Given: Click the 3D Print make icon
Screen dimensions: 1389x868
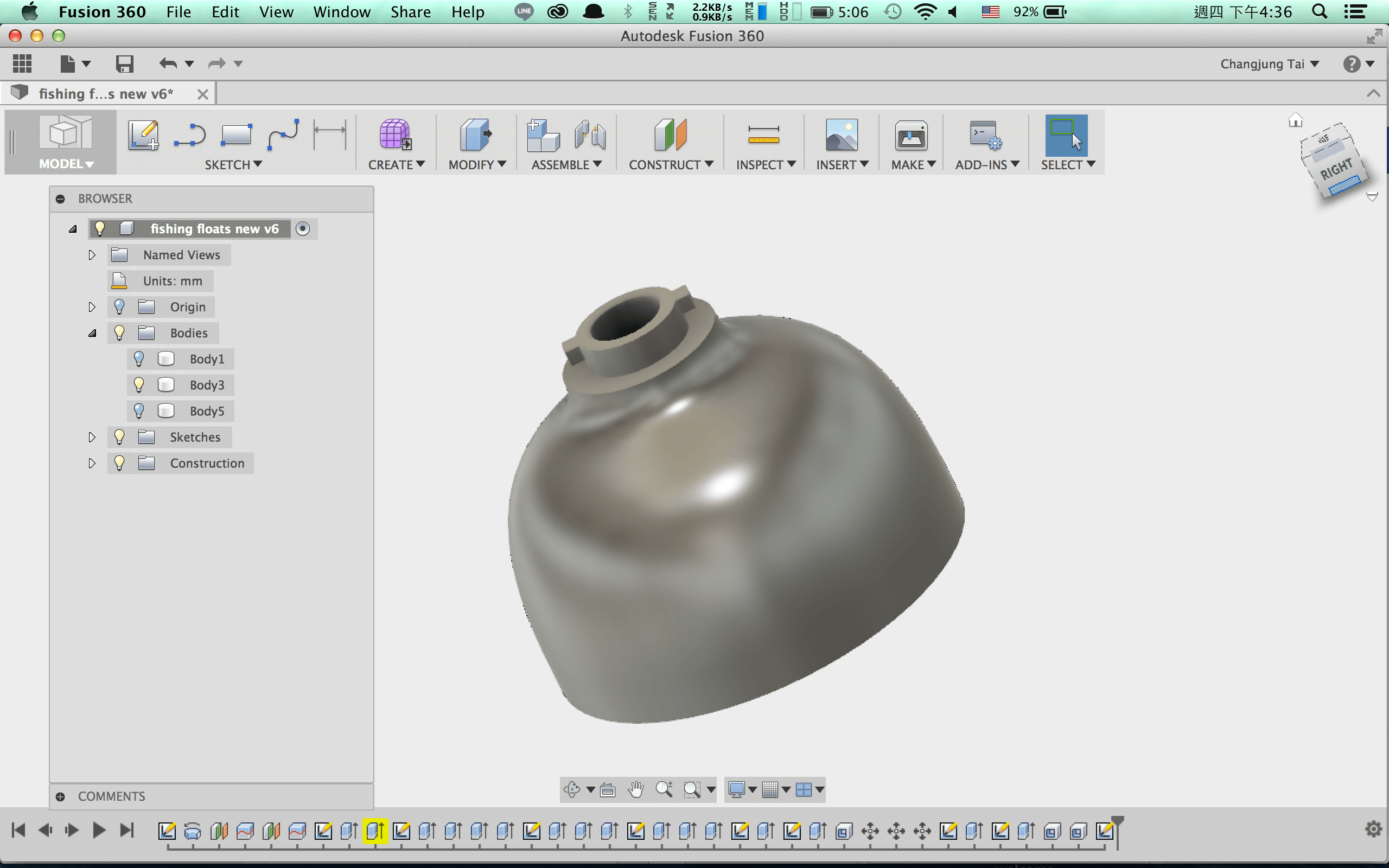Looking at the screenshot, I should [912, 136].
